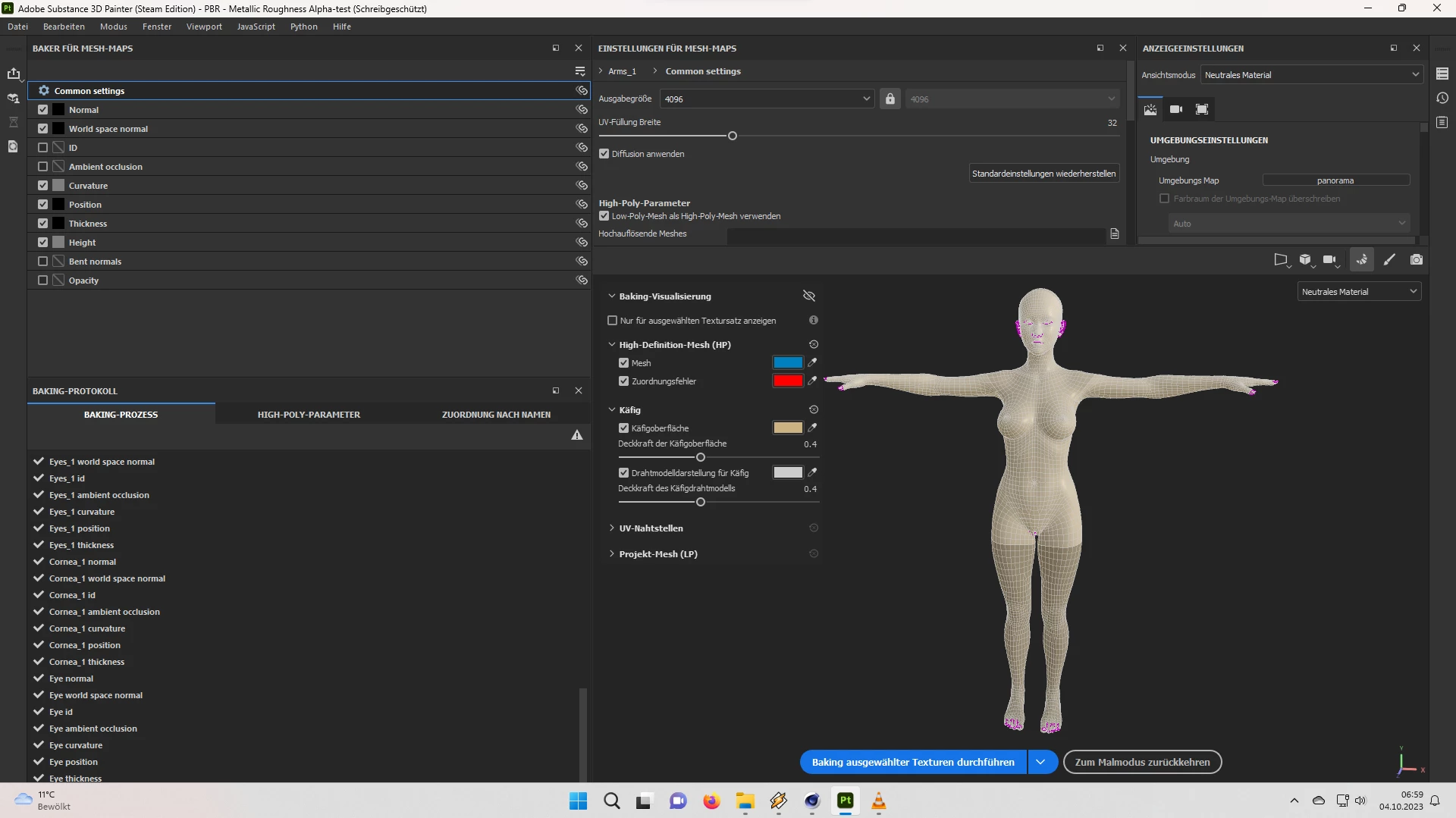Image resolution: width=1456 pixels, height=818 pixels.
Task: Uncheck the Normal mesh map
Action: tap(42, 110)
